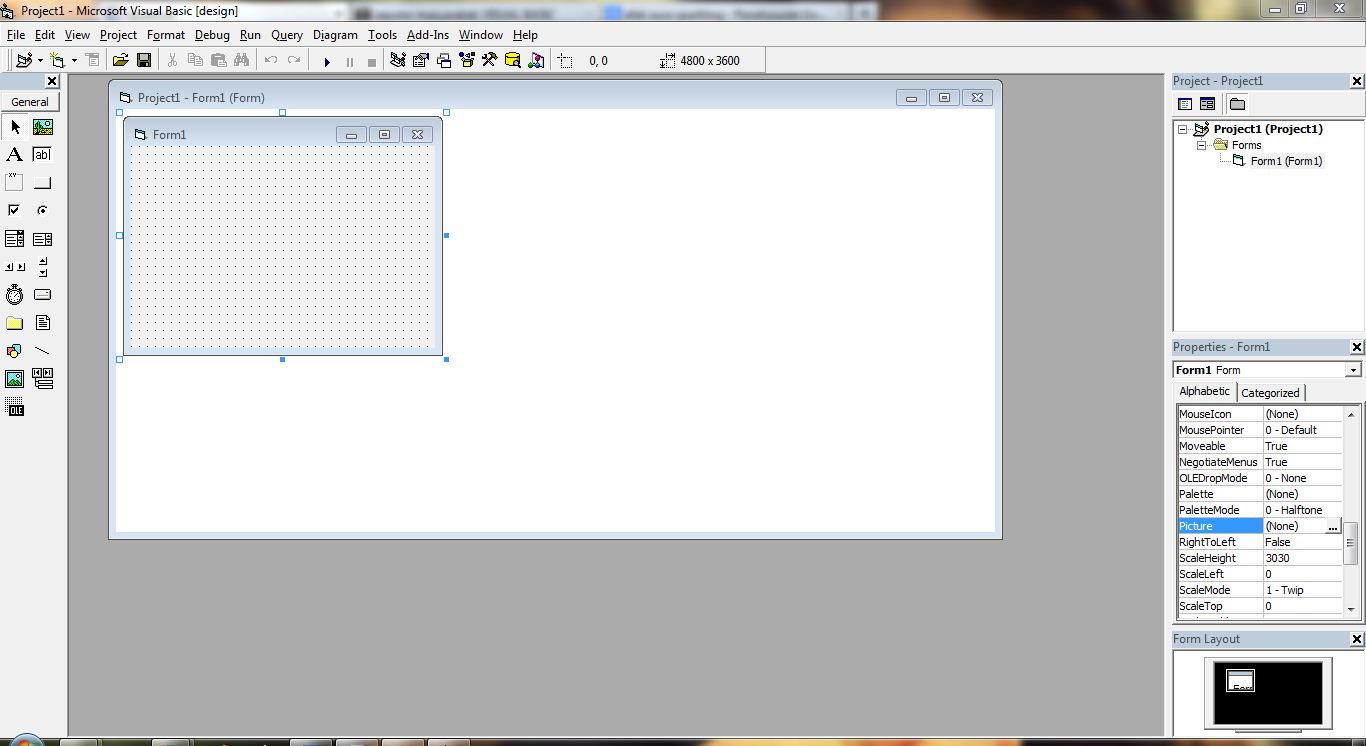Open the Add-Ins menu
This screenshot has height=746, width=1366.
(x=428, y=35)
